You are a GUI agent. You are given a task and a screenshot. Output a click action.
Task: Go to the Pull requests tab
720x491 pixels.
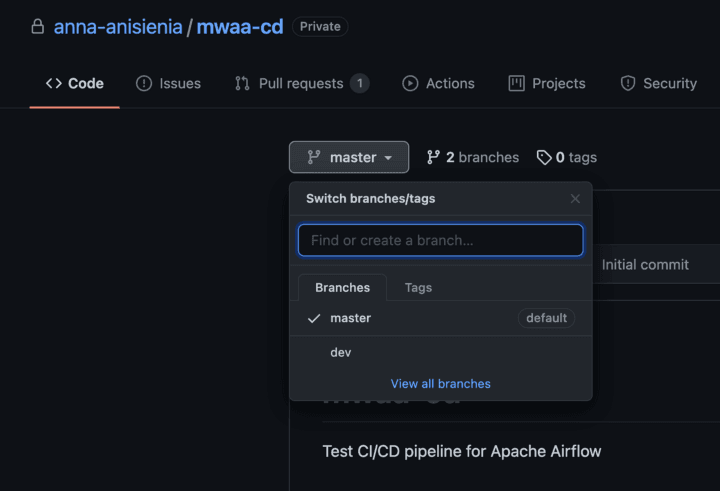[x=301, y=84]
